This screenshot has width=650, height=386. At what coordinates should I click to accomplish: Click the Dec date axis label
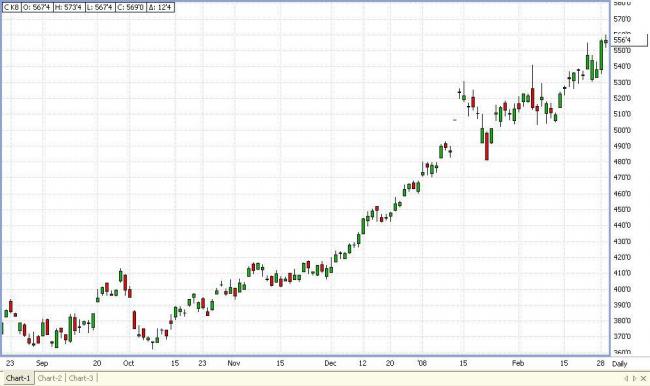330,363
